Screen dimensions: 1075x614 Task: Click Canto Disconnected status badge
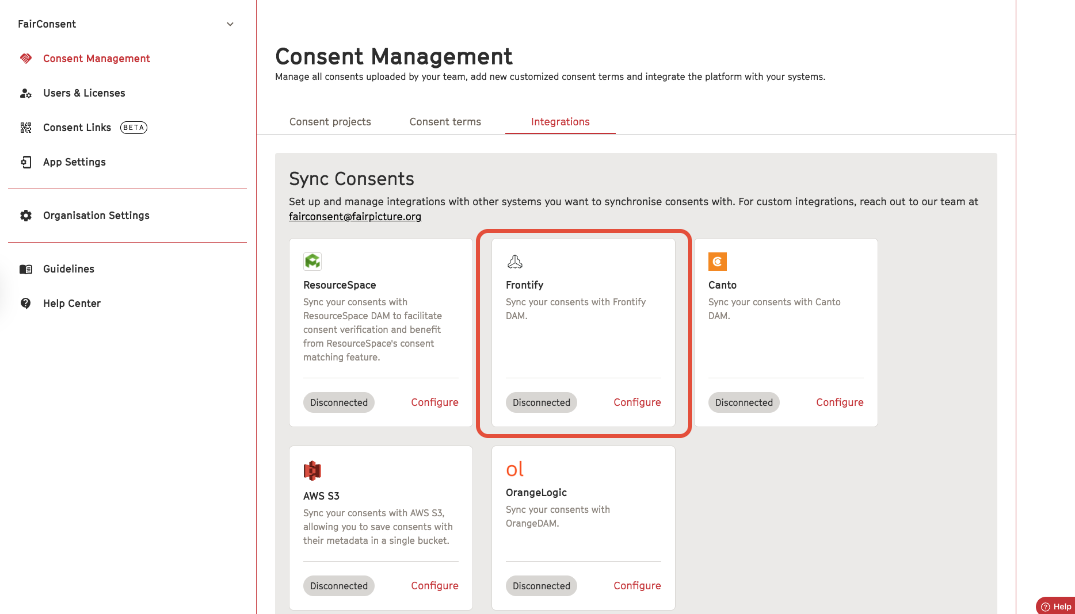(x=744, y=402)
